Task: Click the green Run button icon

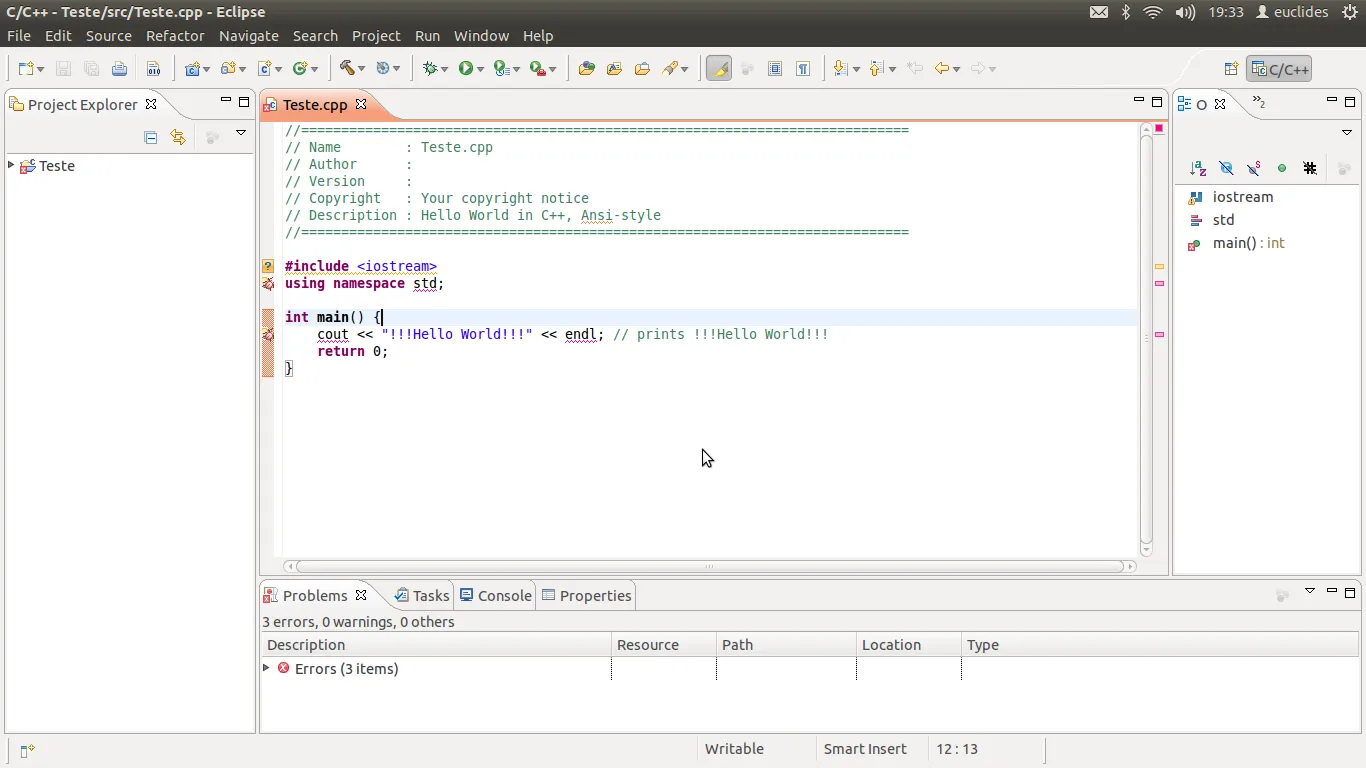Action: pos(465,68)
